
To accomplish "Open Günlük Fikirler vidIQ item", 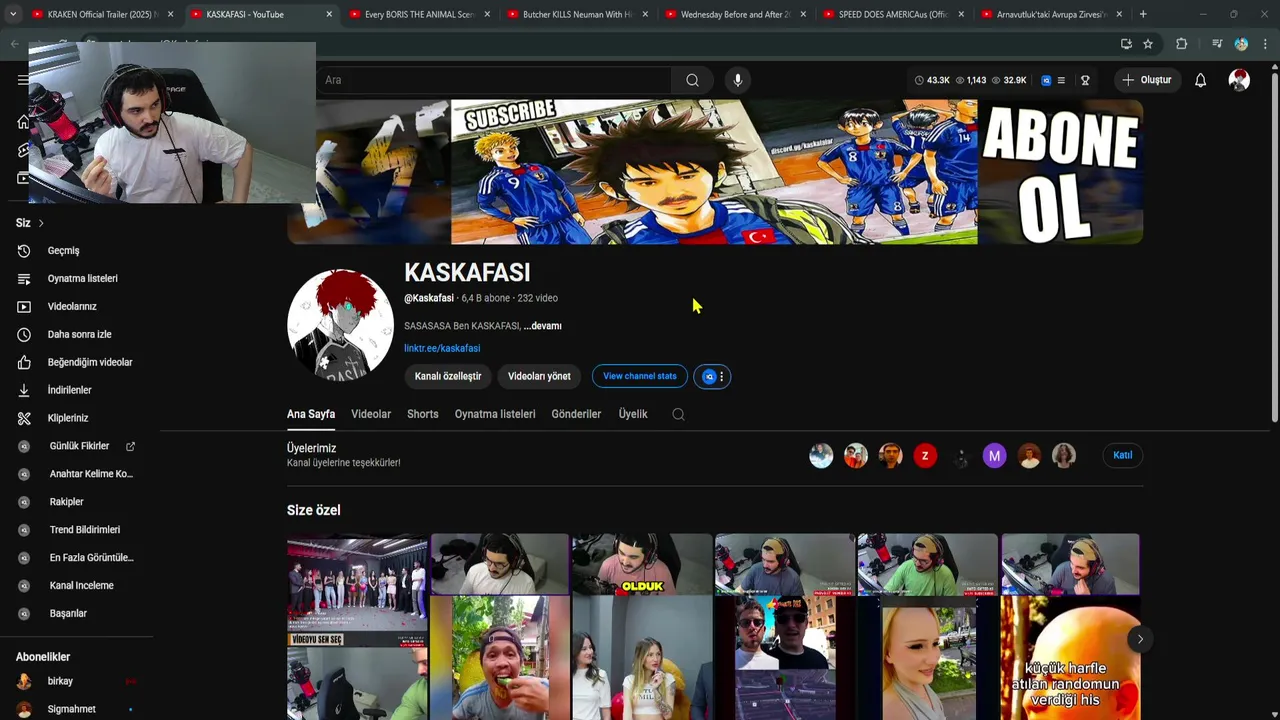I will pyautogui.click(x=79, y=446).
